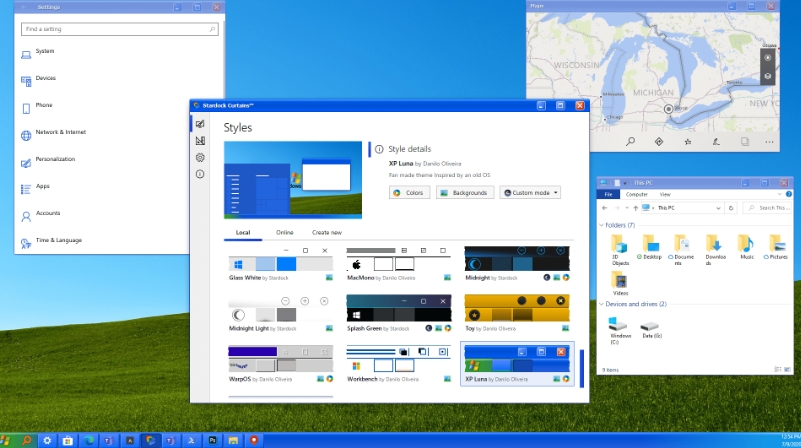
Task: Click the refresh button in This PC
Action: tap(731, 208)
